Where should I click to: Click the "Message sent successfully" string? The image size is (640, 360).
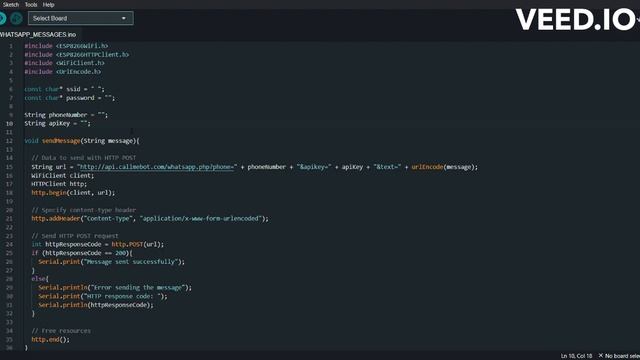[131, 262]
